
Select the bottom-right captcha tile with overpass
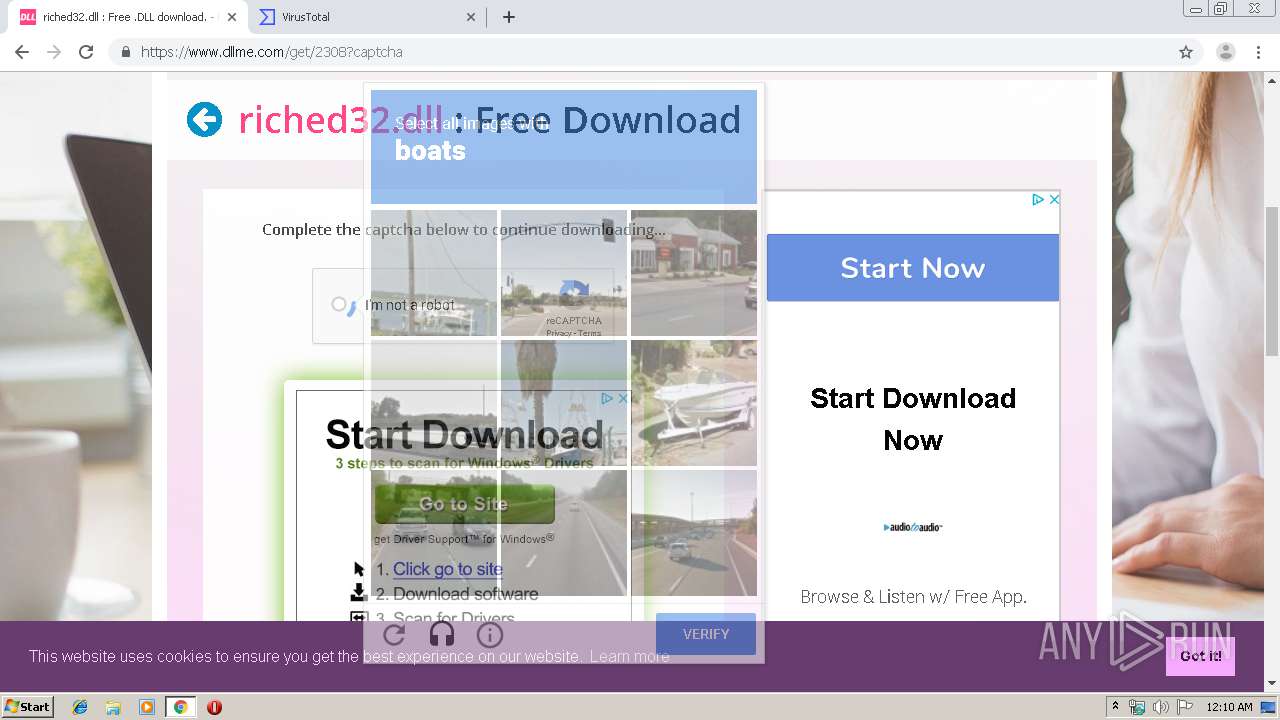(x=694, y=533)
